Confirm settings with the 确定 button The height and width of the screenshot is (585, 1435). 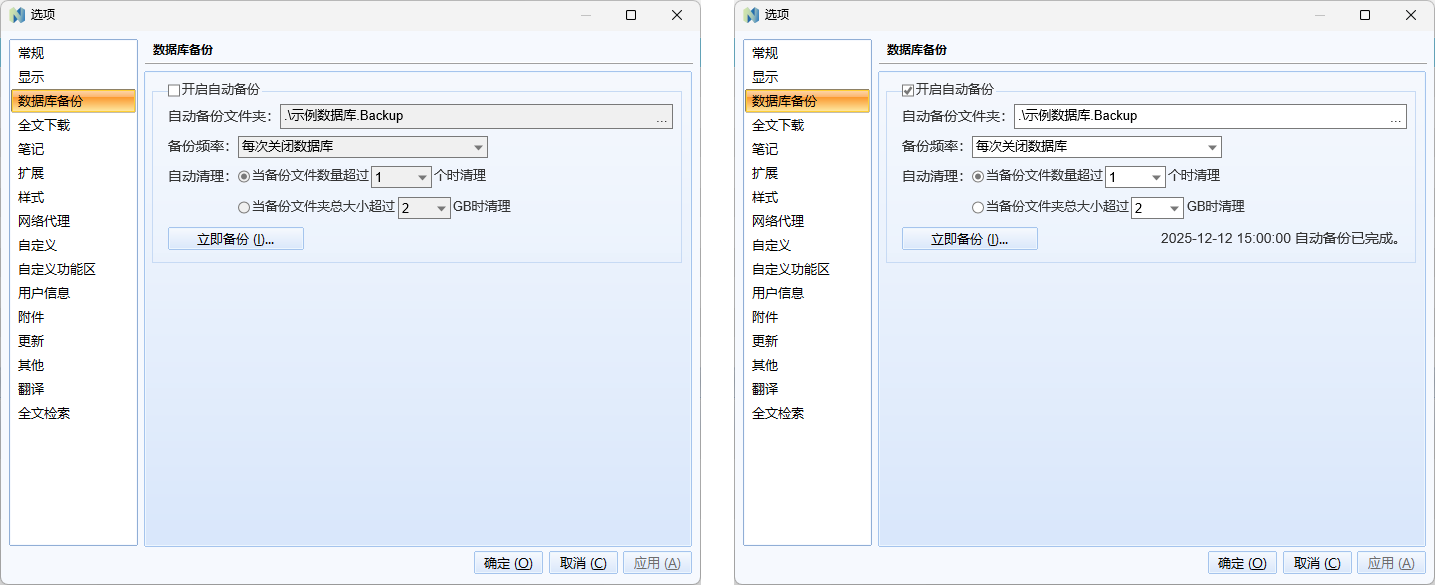pyautogui.click(x=508, y=562)
